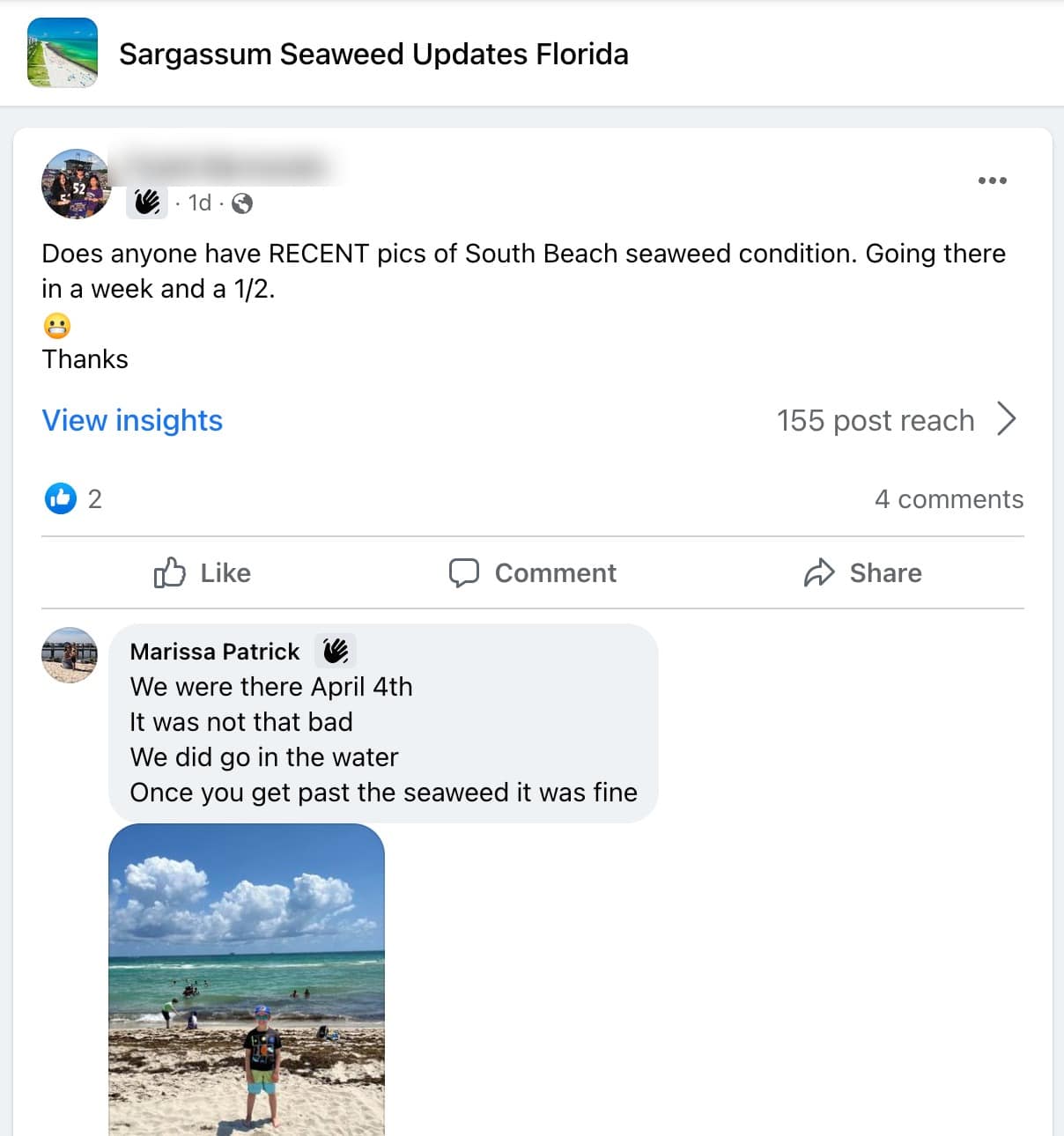Click the Sargassum Seaweed Updates Florida title
The height and width of the screenshot is (1136, 1064).
tap(373, 55)
